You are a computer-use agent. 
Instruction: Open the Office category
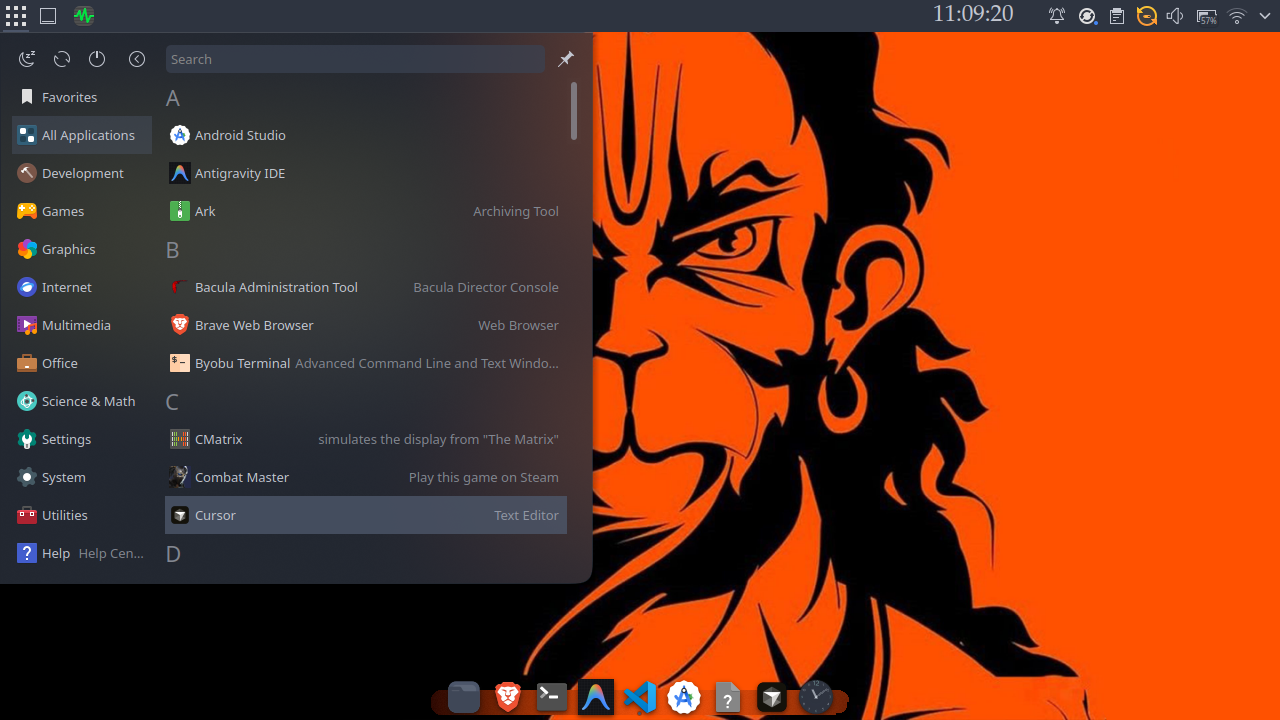82,363
